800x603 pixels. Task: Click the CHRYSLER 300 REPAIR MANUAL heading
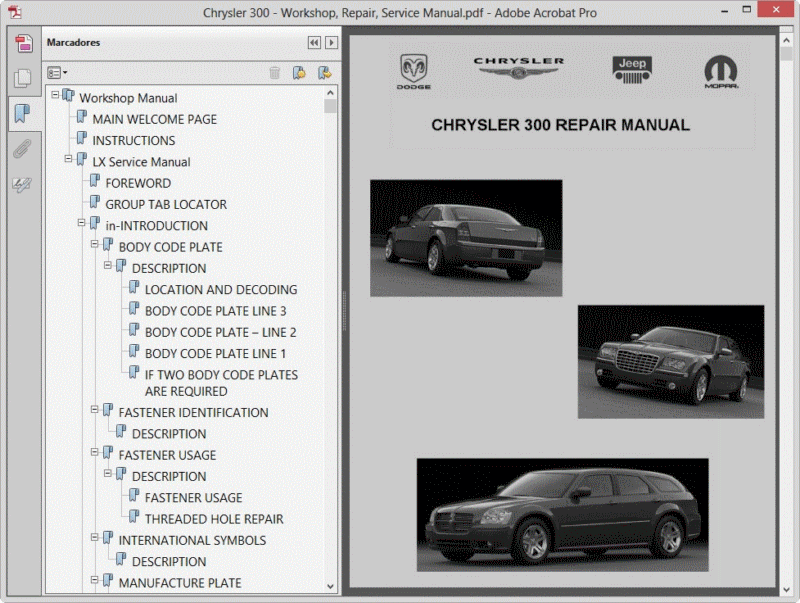(x=560, y=125)
